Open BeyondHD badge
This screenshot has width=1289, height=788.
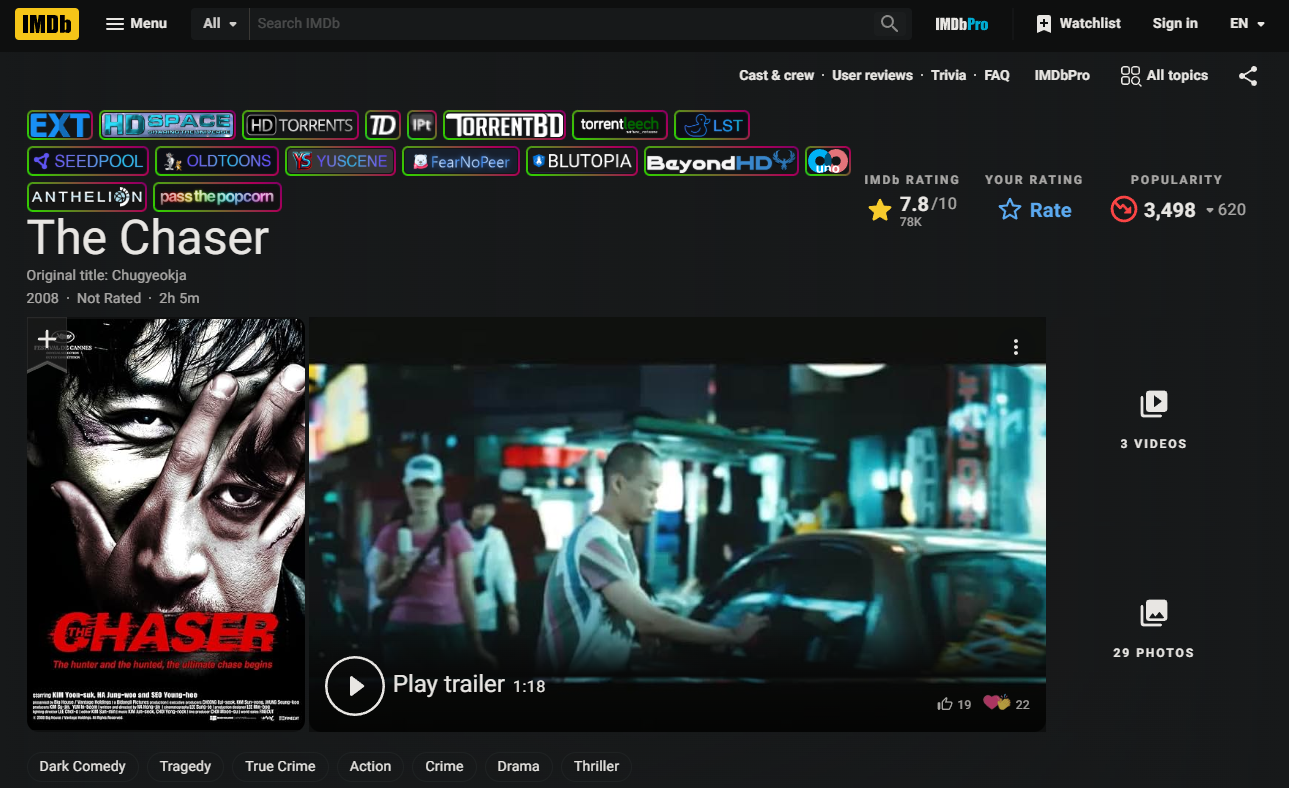[721, 161]
